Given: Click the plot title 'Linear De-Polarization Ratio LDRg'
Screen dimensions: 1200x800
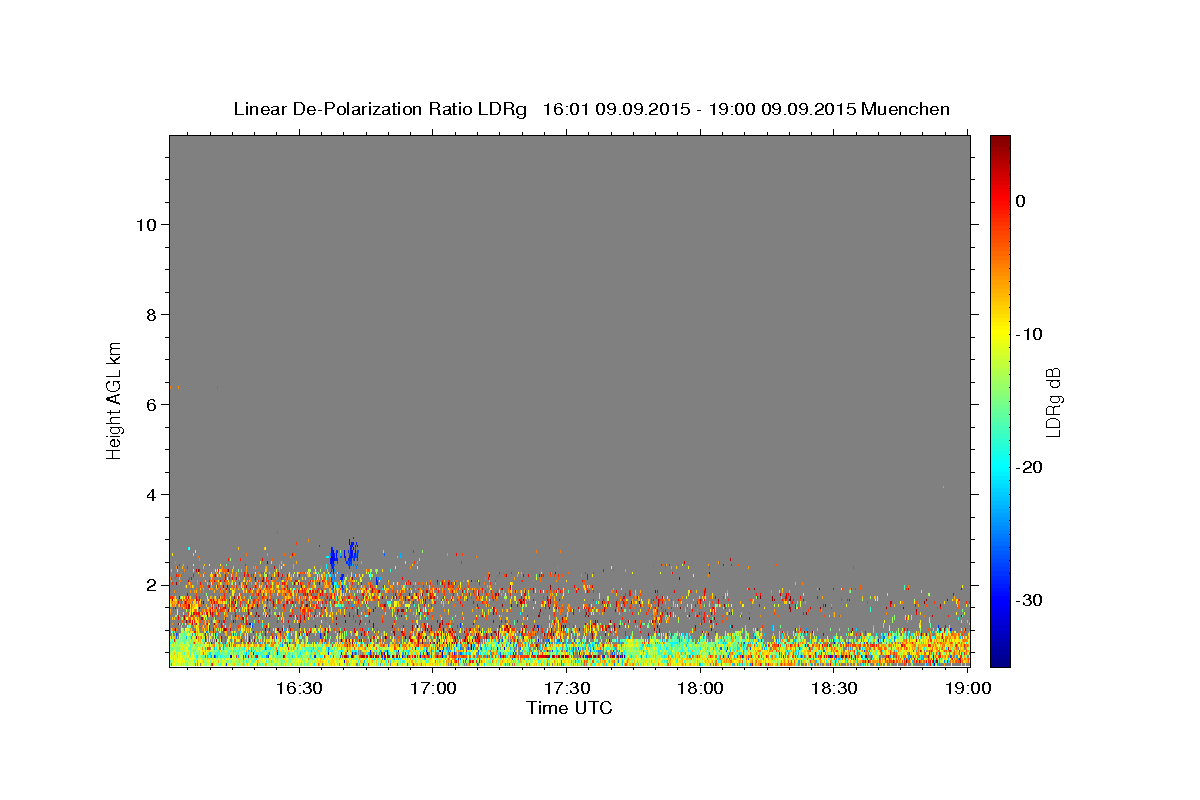Looking at the screenshot, I should click(x=380, y=109).
